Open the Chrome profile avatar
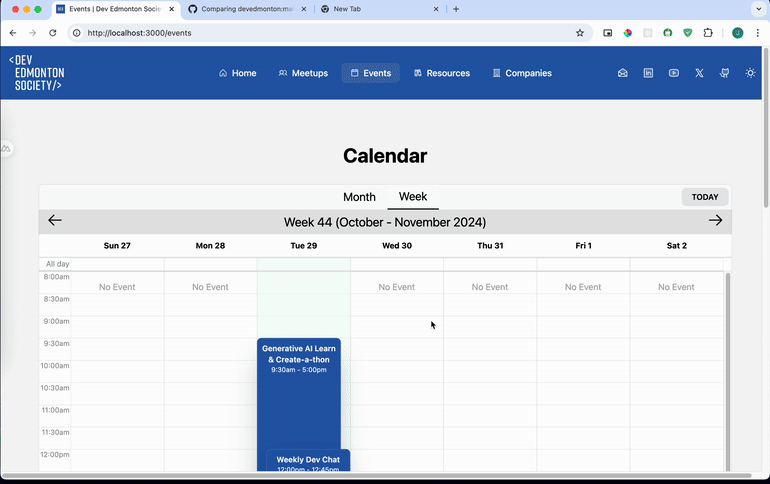Image resolution: width=770 pixels, height=484 pixels. pyautogui.click(x=738, y=33)
